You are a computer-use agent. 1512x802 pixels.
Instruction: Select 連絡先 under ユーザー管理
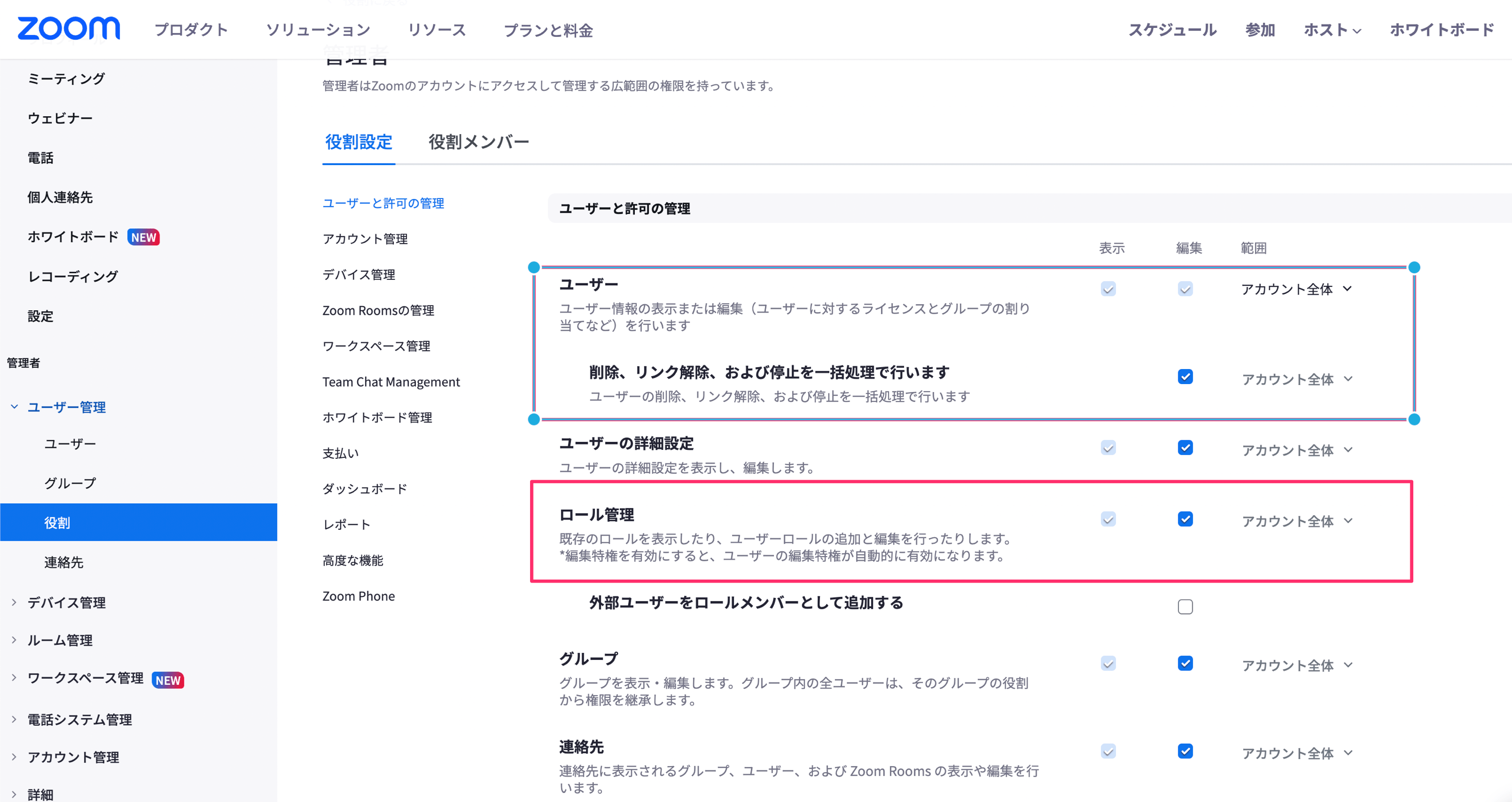click(x=63, y=563)
